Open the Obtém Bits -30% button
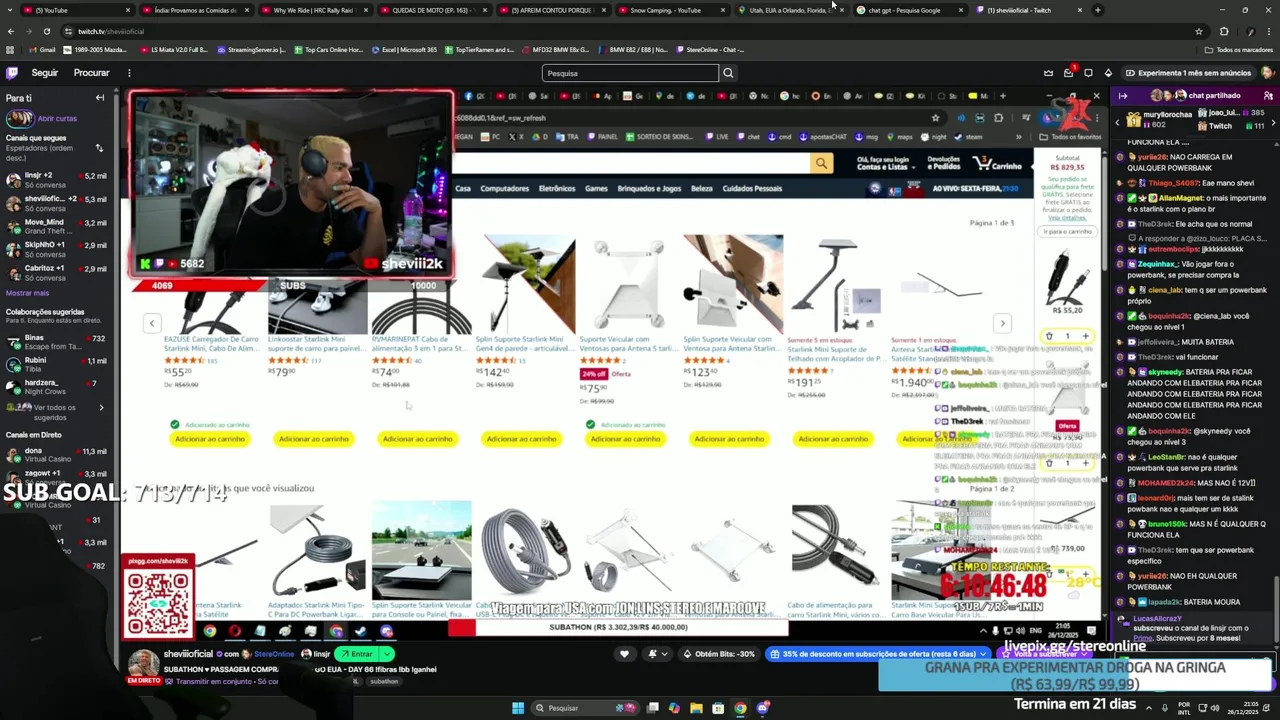1280x720 pixels. coord(719,654)
